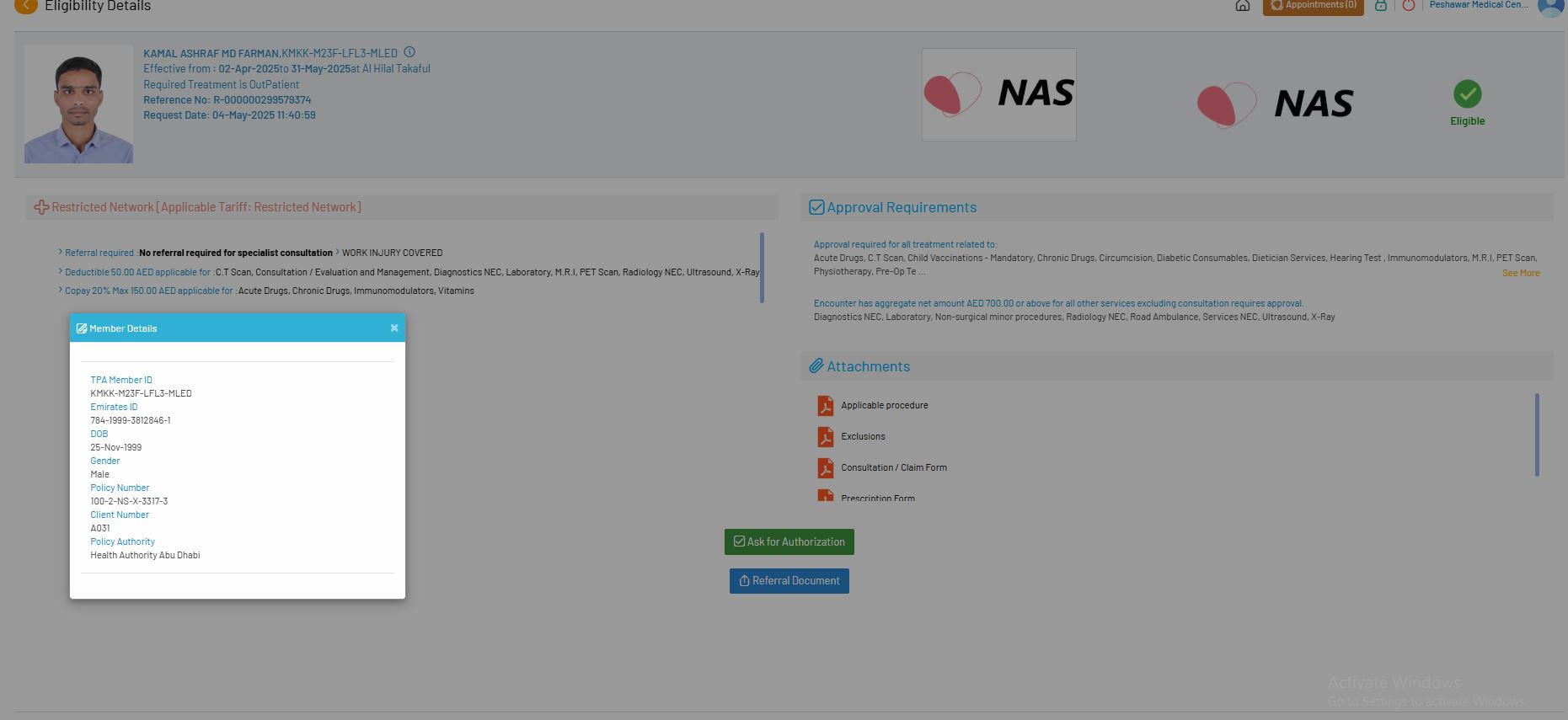The width and height of the screenshot is (1568, 720).
Task: Click TPA Member ID value KMKK-M23F-LFL3-MLED in popup
Action: point(142,393)
